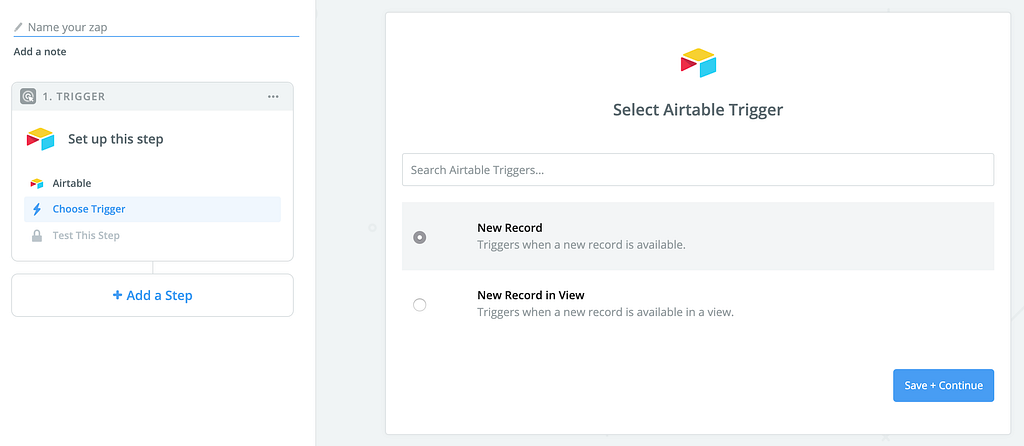Open the three-dot menu on trigger step

click(x=273, y=97)
